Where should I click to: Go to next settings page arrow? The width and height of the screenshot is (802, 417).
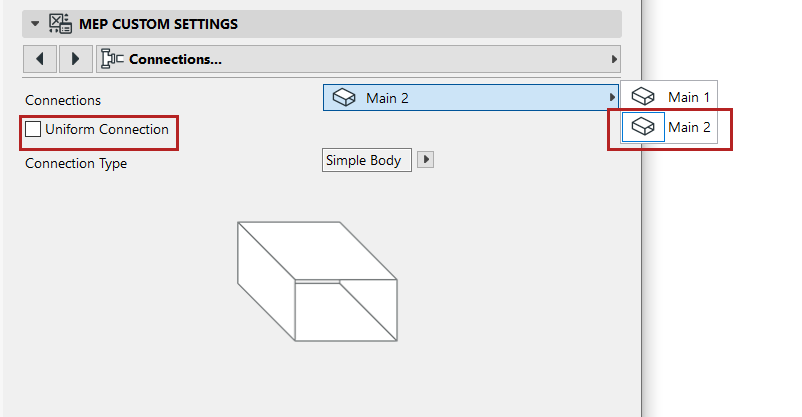pos(76,59)
